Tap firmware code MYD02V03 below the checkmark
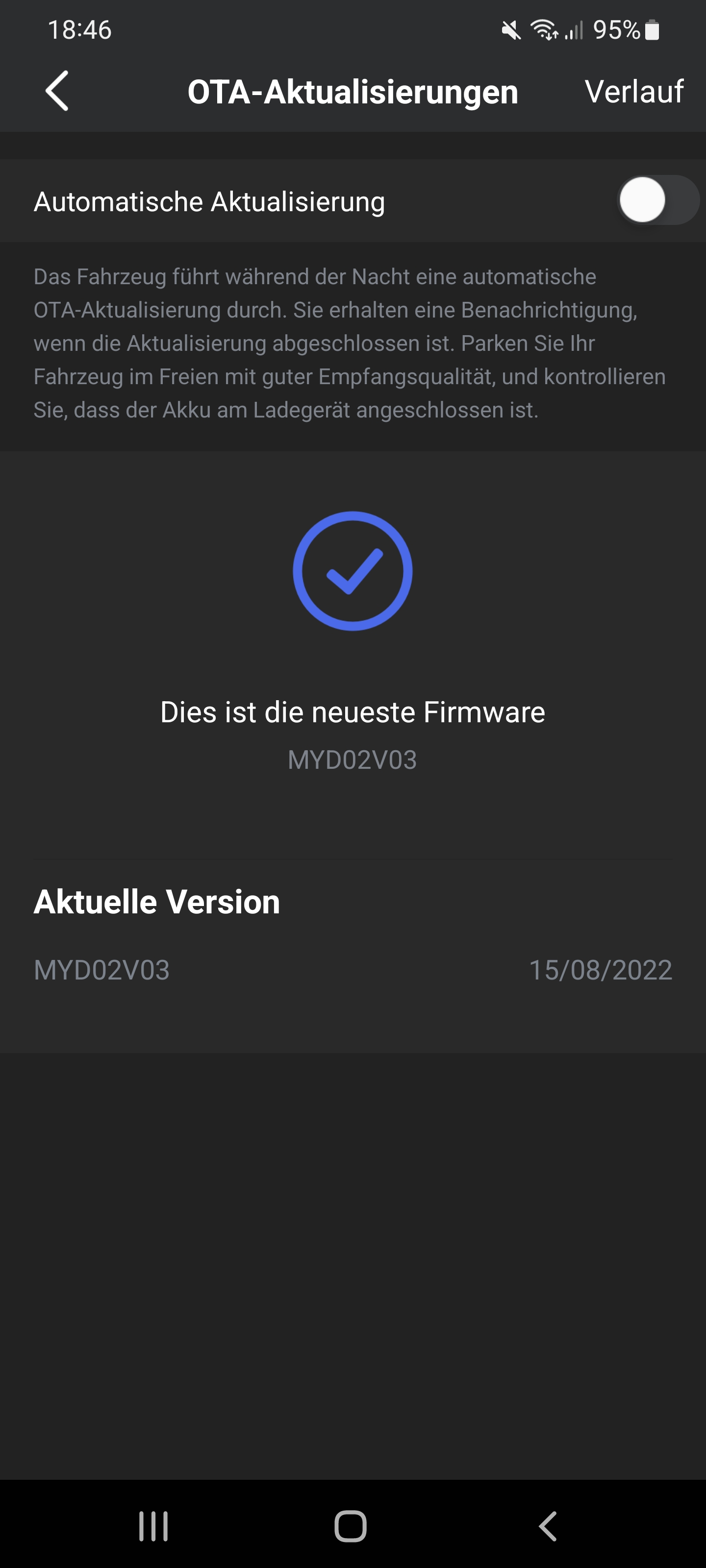Screen dimensions: 706x1568 pyautogui.click(x=353, y=759)
